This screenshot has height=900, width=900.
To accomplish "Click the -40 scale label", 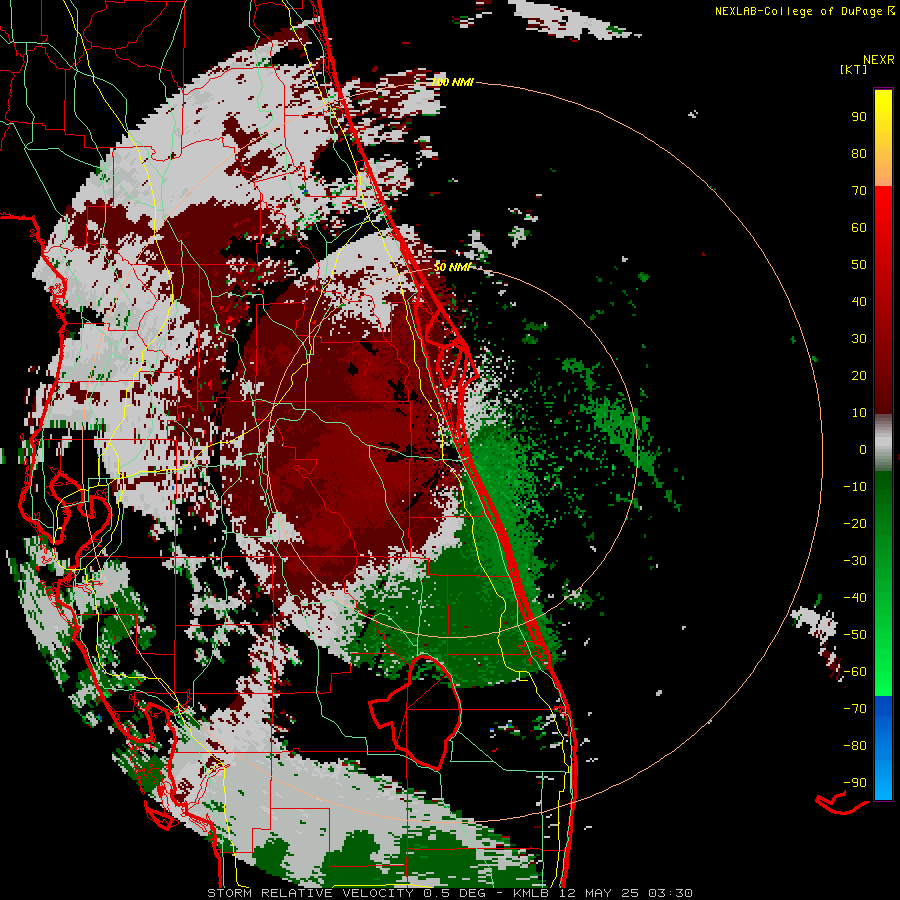I will [855, 598].
